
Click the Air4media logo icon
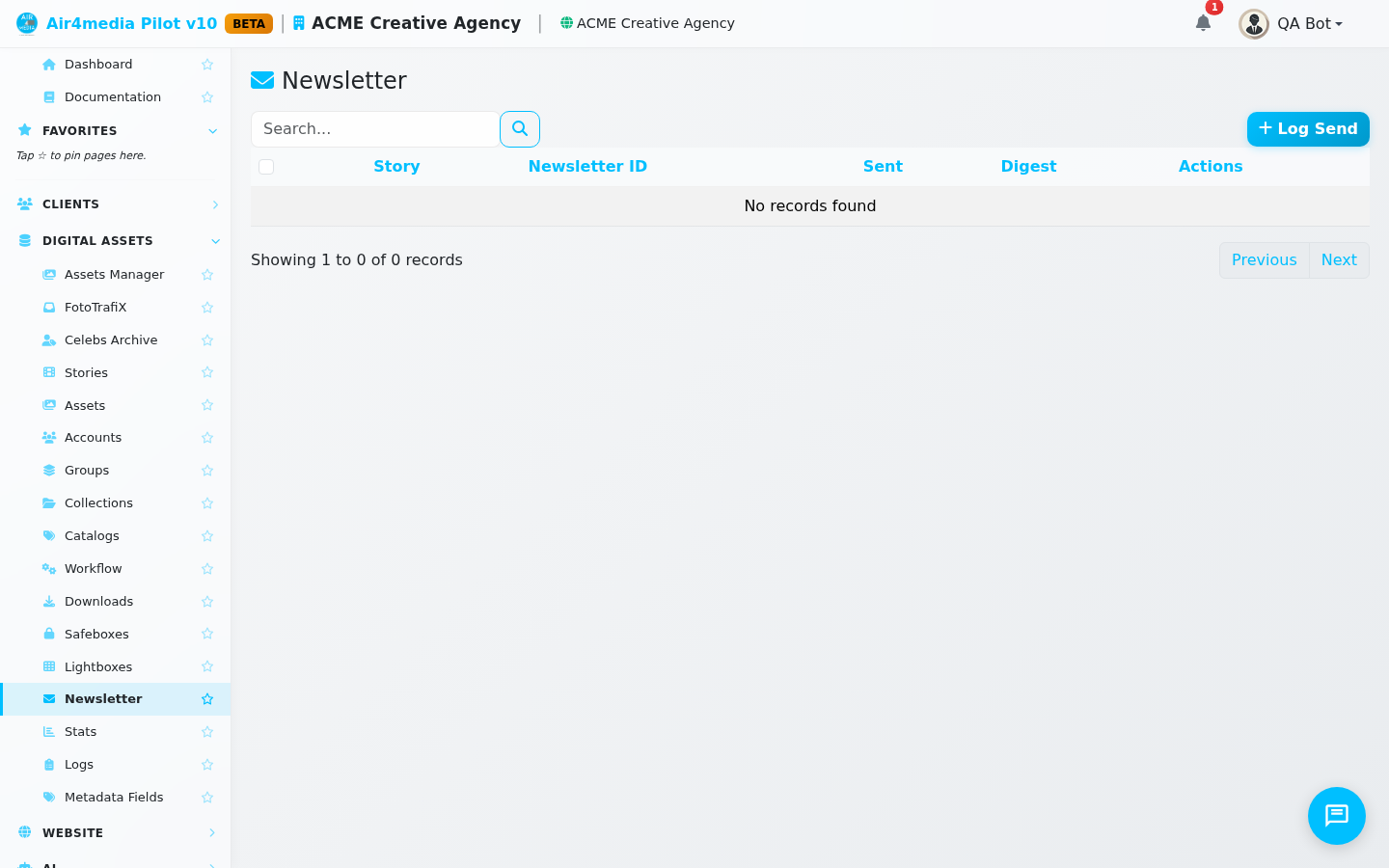click(27, 23)
